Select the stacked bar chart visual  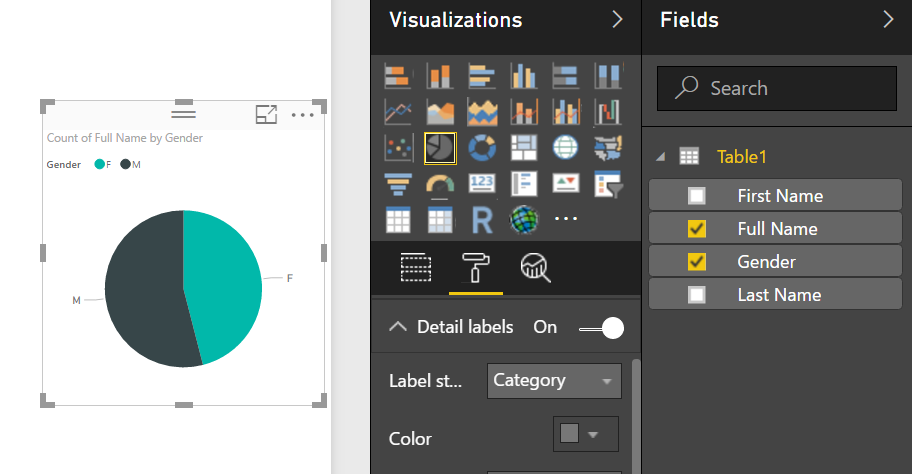[x=398, y=76]
